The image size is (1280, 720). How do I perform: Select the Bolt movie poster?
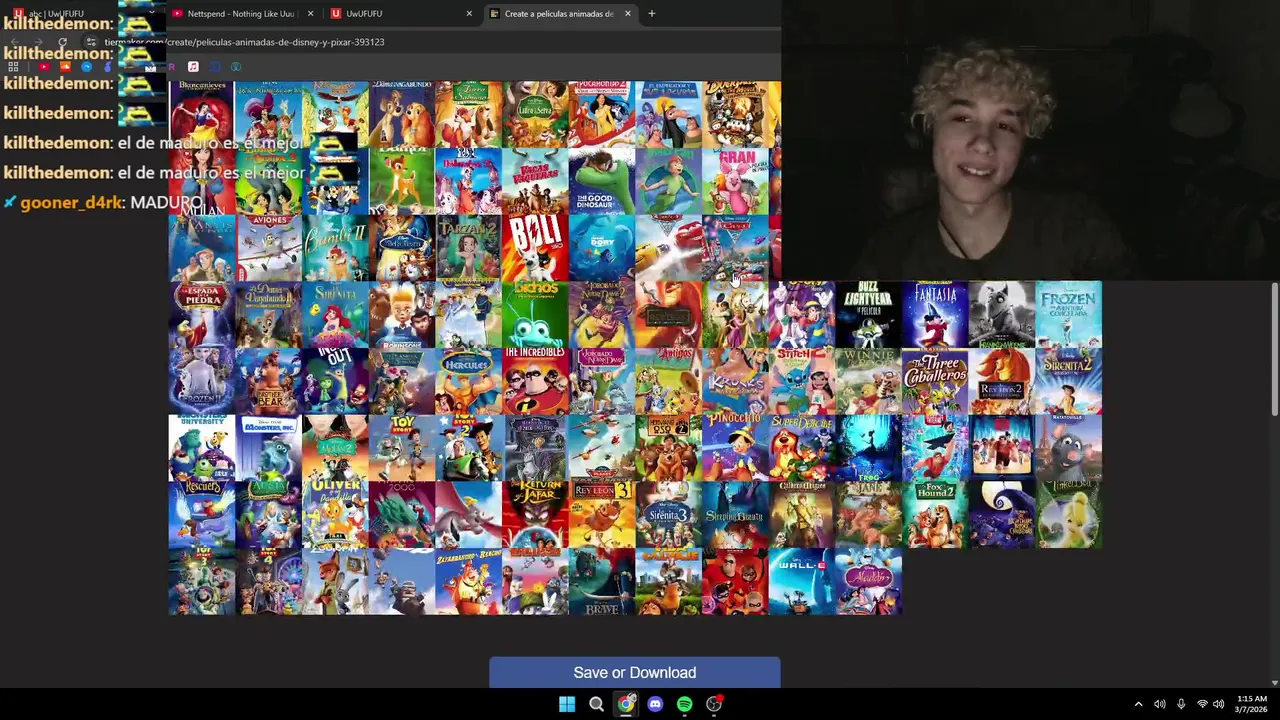[535, 248]
